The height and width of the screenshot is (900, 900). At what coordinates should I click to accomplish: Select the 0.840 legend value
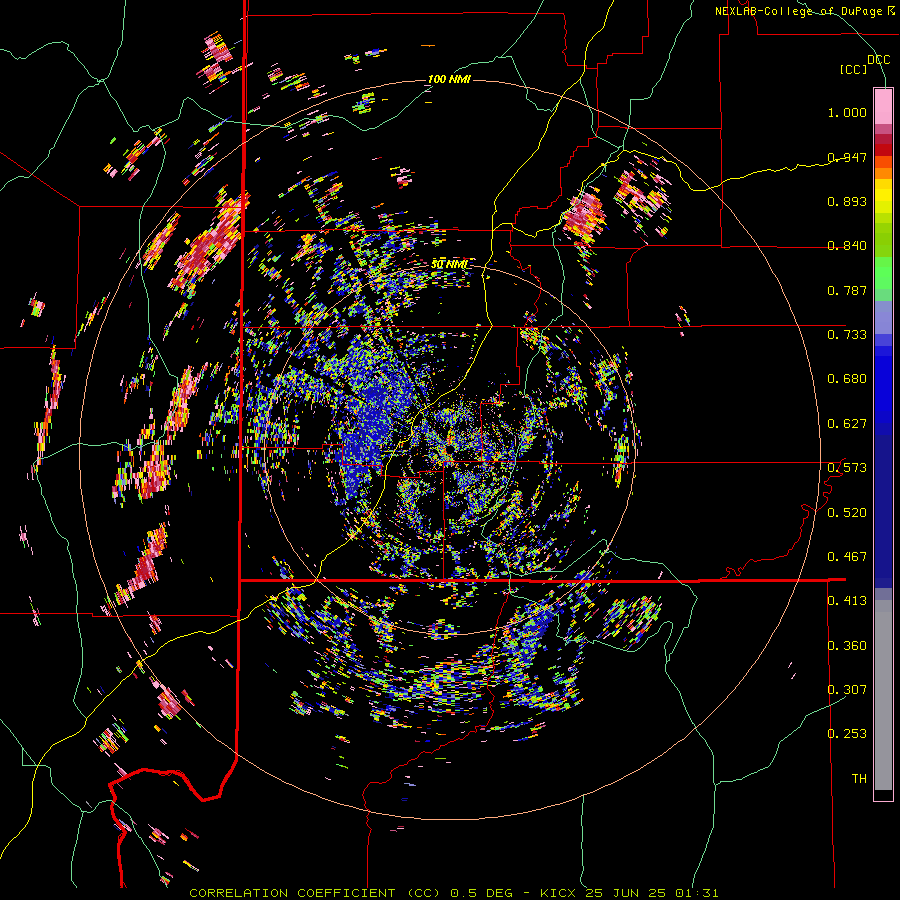point(847,246)
